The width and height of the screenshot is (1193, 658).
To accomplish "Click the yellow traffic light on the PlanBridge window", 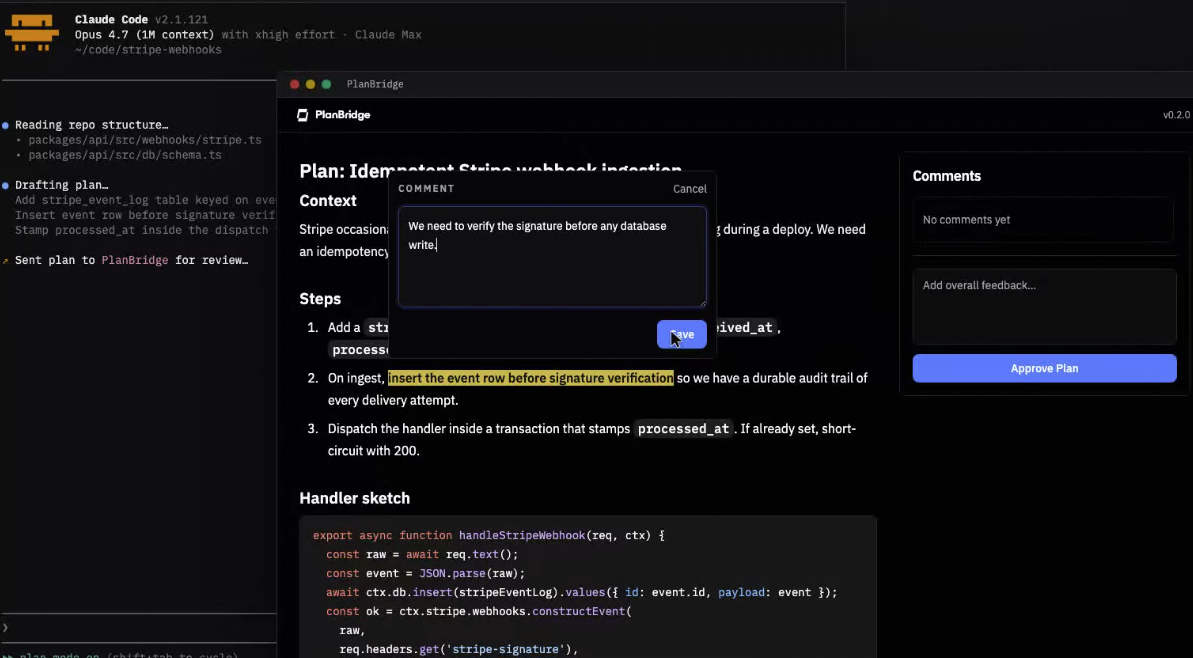I will click(x=310, y=84).
